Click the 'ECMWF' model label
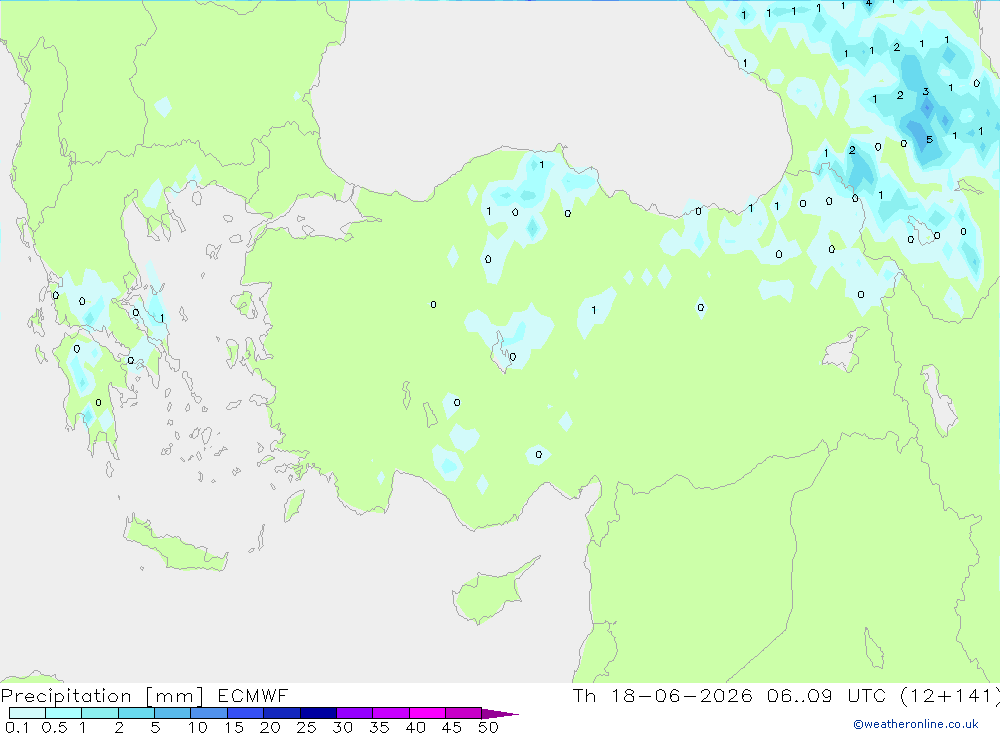This screenshot has width=1000, height=733. [253, 696]
